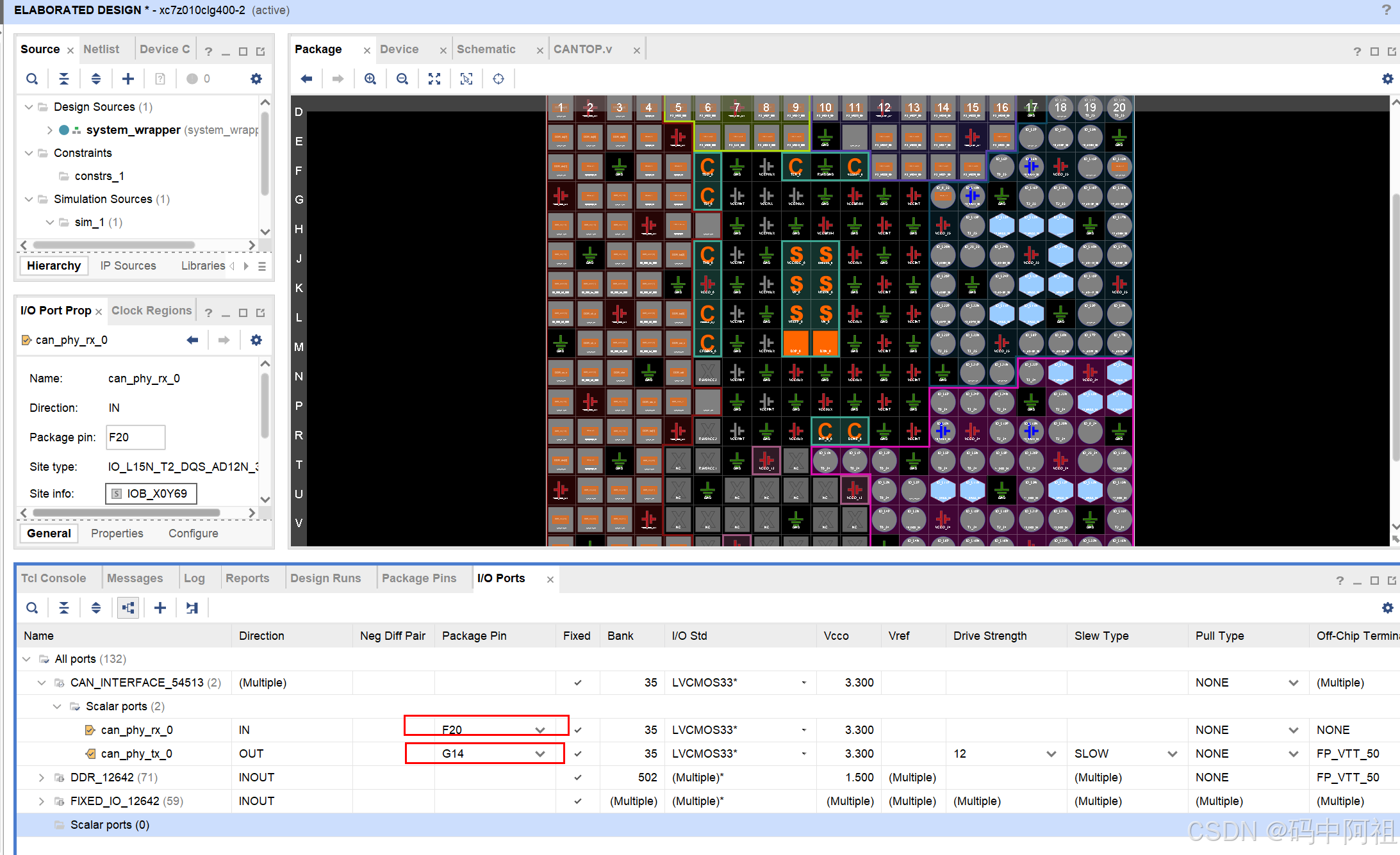Screen dimensions: 1400x855
Task: Click the IP Sources view button
Action: 128,266
